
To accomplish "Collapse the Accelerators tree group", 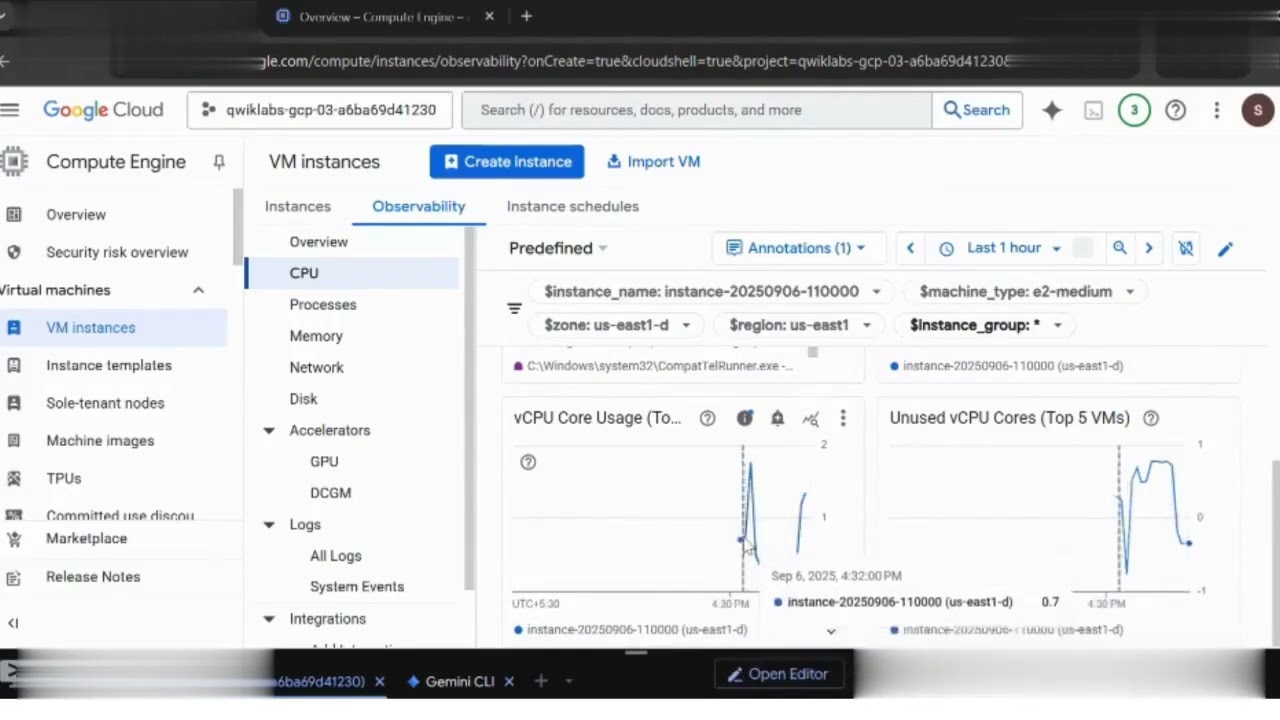I will (x=268, y=431).
